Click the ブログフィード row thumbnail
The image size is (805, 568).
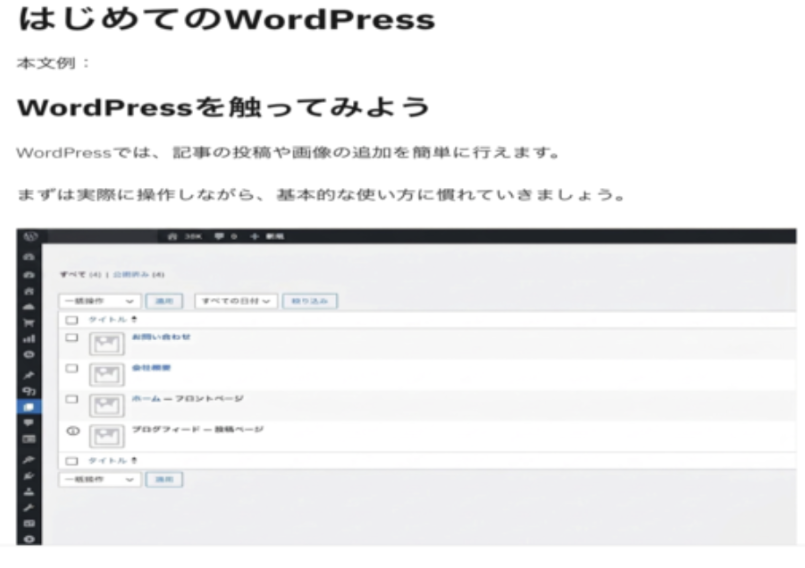coord(107,437)
